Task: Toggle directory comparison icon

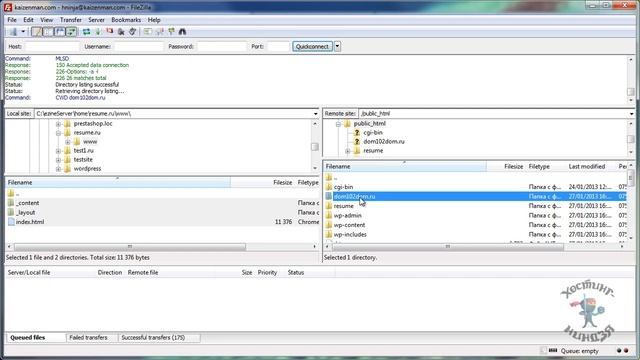Action: (159, 31)
